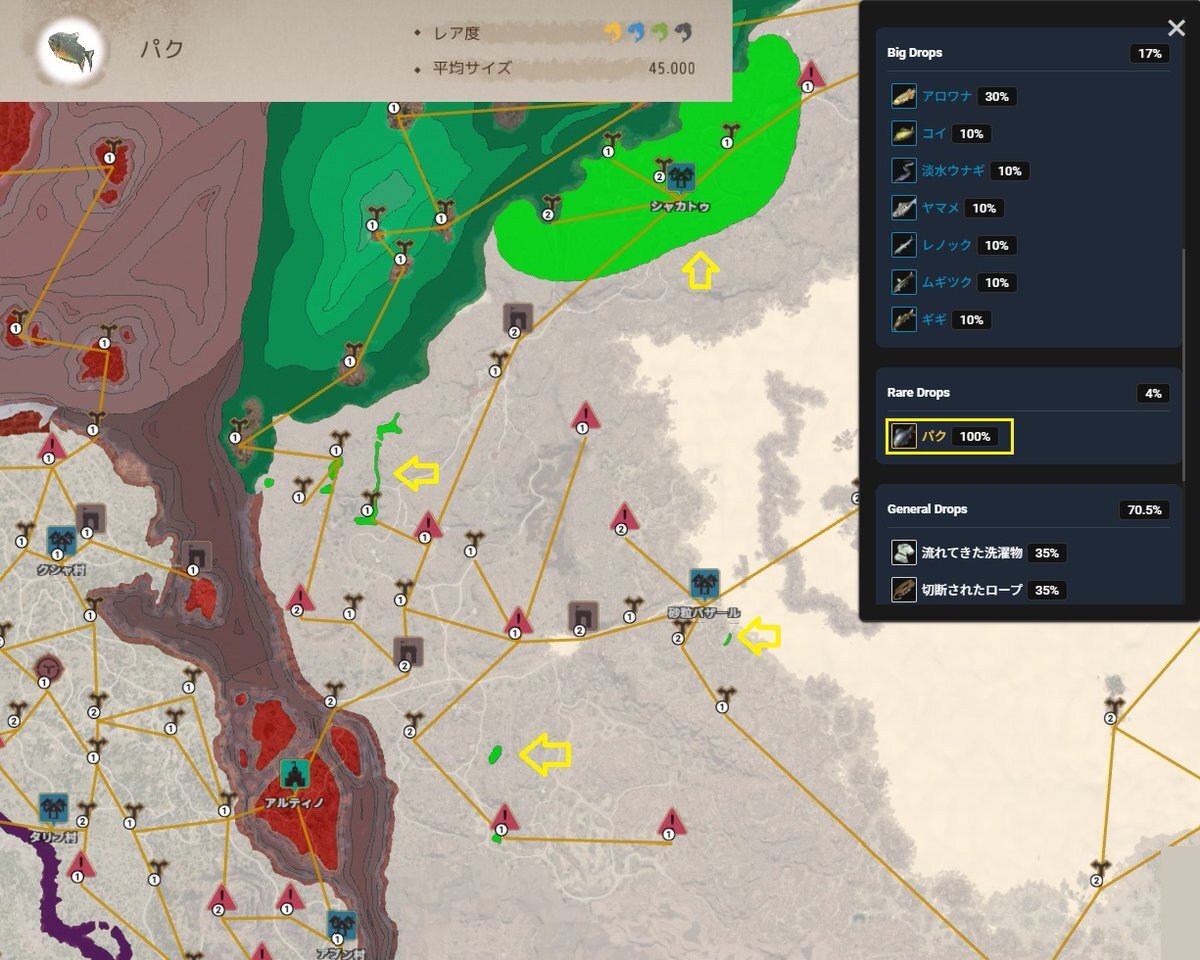
Task: Open the コイ item link
Action: [x=934, y=134]
